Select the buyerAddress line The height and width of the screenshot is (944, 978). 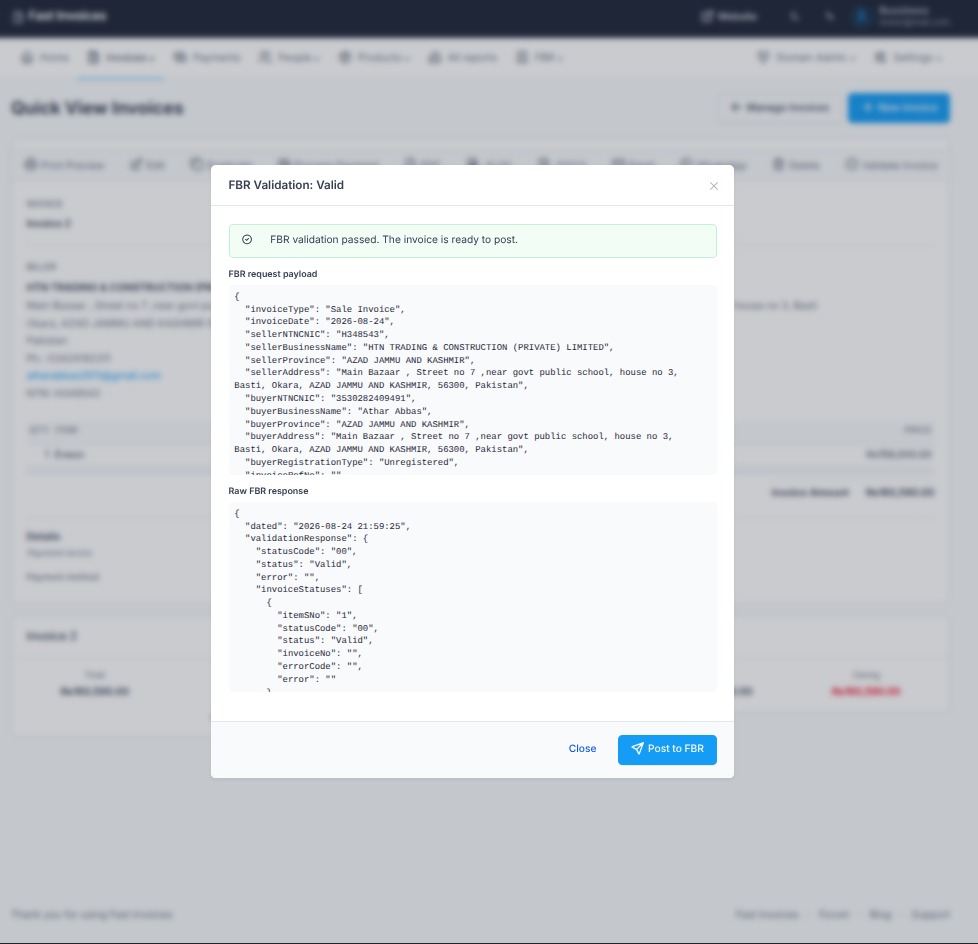click(x=453, y=442)
